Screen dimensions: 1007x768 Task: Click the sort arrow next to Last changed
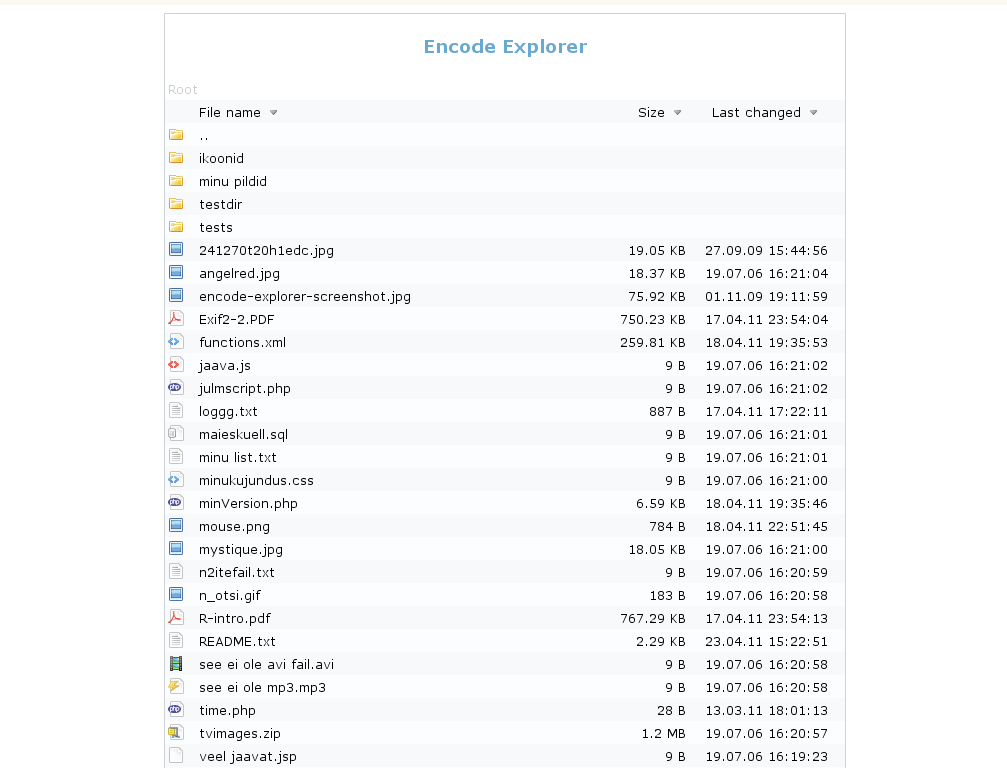pyautogui.click(x=814, y=113)
